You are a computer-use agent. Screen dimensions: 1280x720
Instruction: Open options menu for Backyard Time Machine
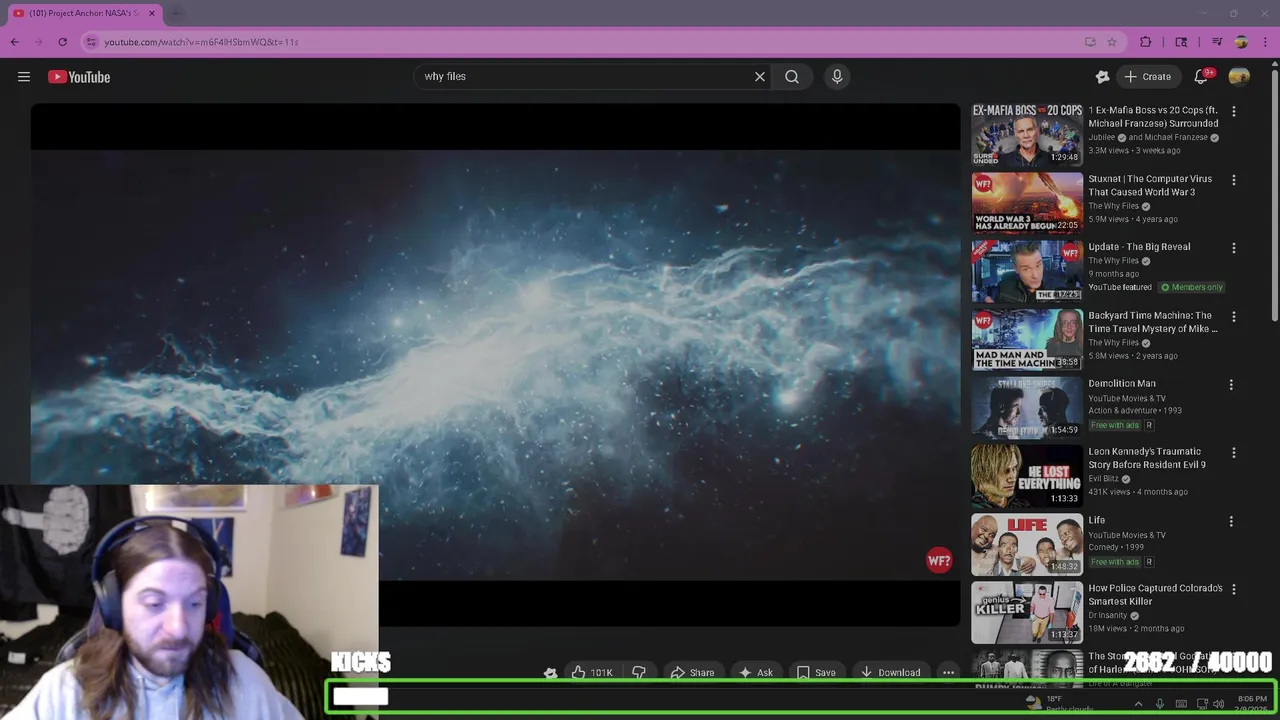click(x=1234, y=317)
